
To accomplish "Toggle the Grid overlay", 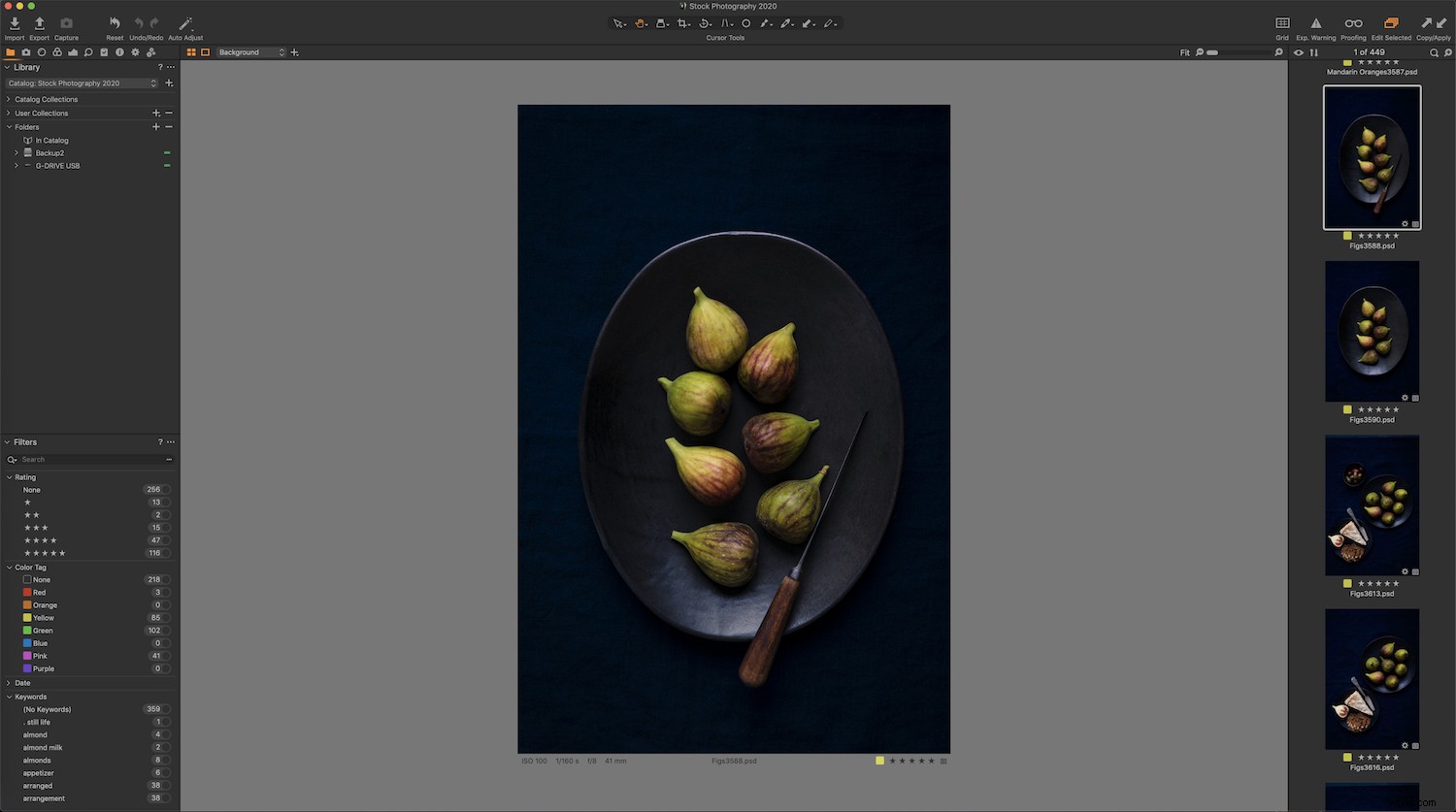I will tap(1281, 24).
